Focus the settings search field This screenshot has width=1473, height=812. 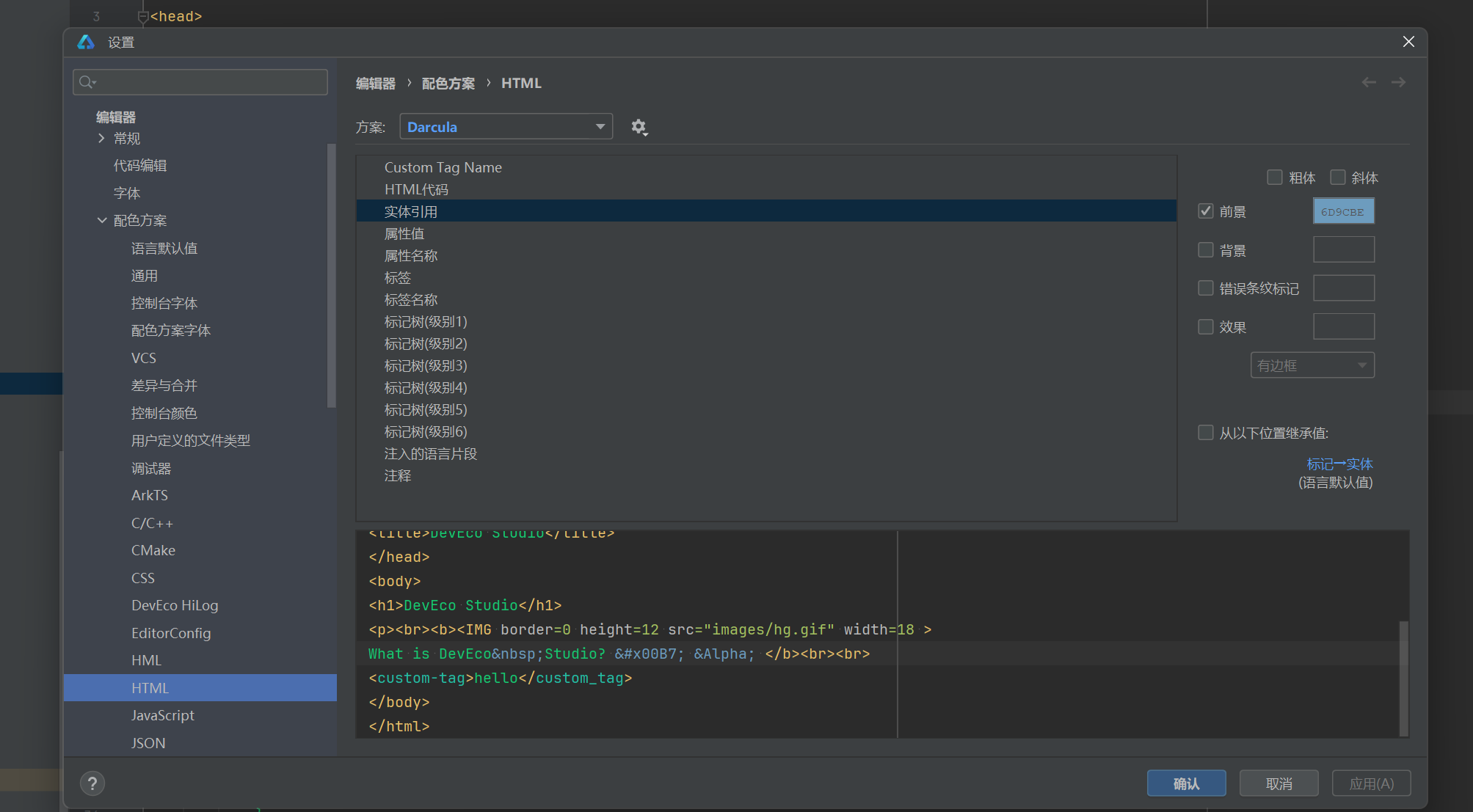coord(200,82)
